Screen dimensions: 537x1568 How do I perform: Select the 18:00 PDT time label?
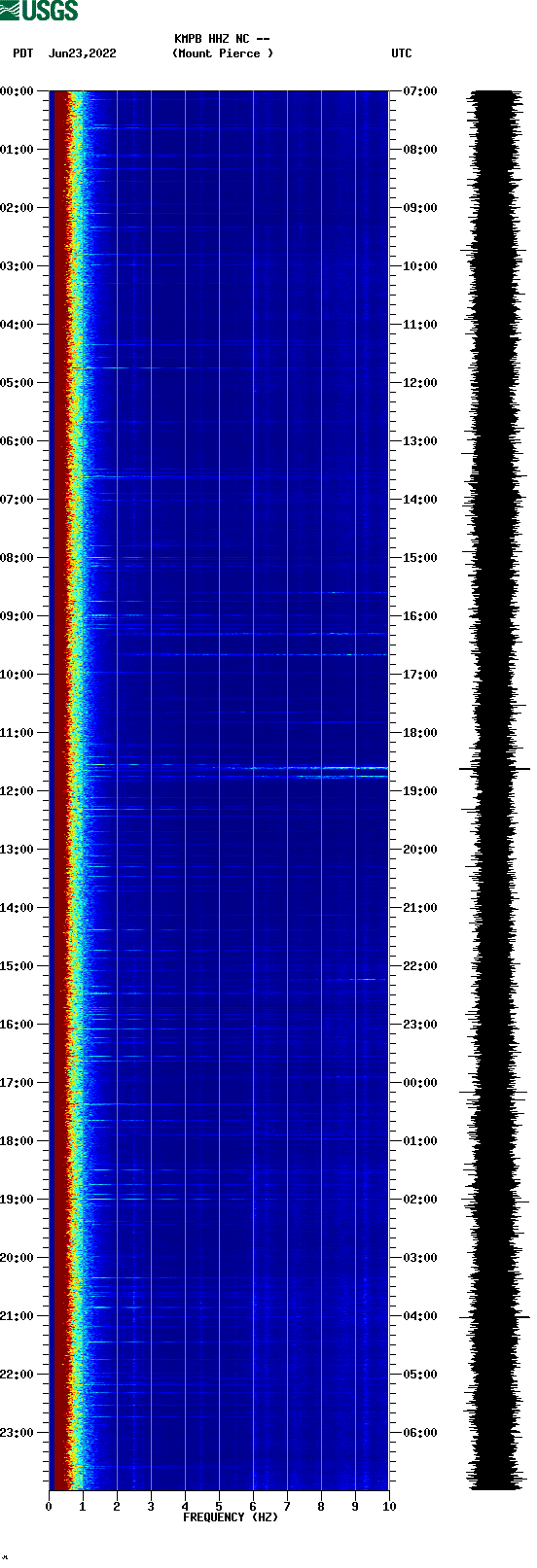(18, 1141)
